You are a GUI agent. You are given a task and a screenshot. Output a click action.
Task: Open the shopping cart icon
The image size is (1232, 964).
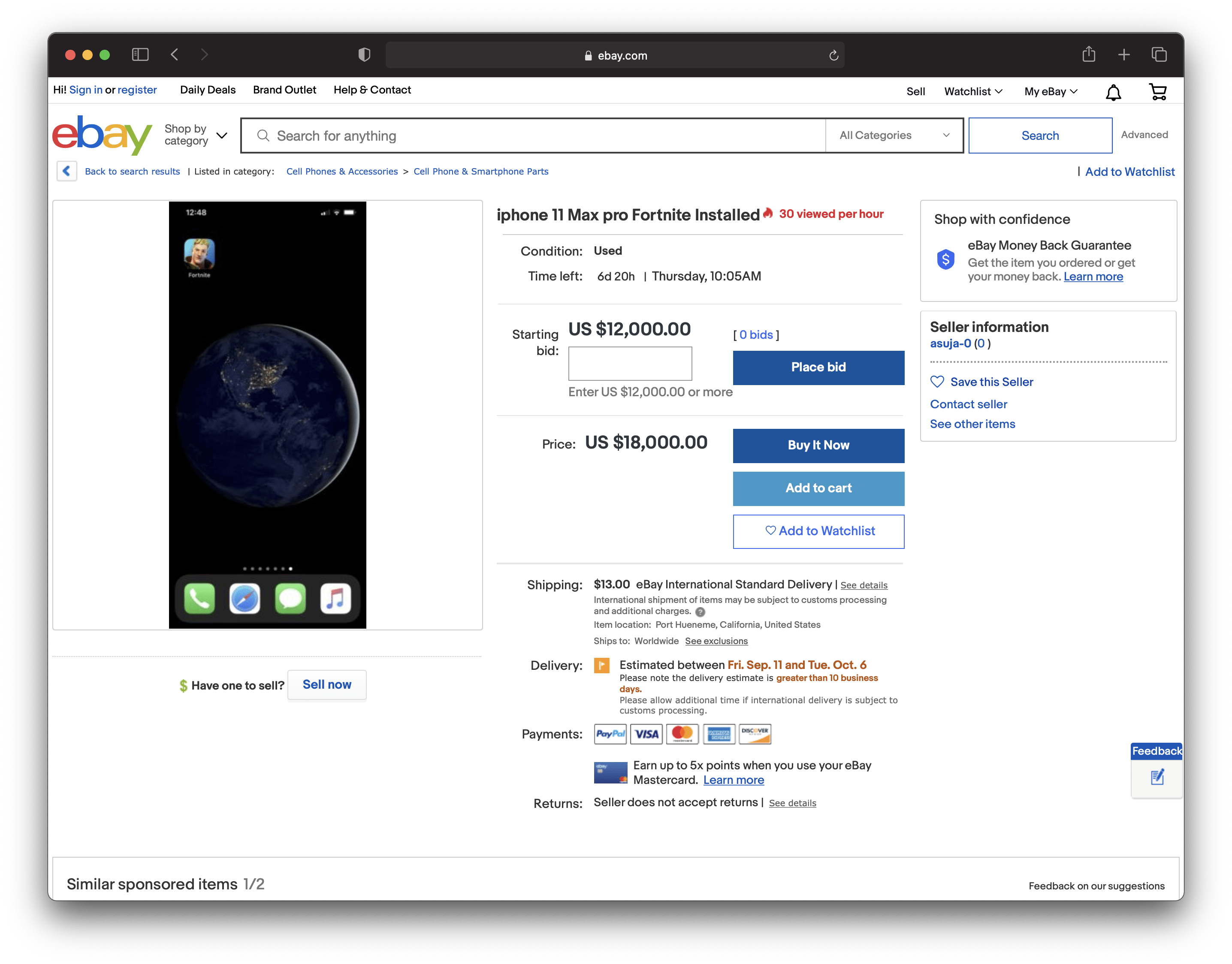[1157, 91]
